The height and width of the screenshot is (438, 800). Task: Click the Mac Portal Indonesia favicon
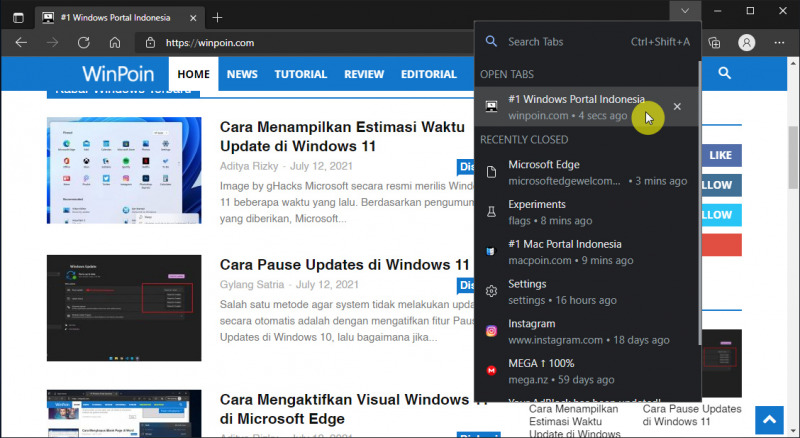[490, 251]
